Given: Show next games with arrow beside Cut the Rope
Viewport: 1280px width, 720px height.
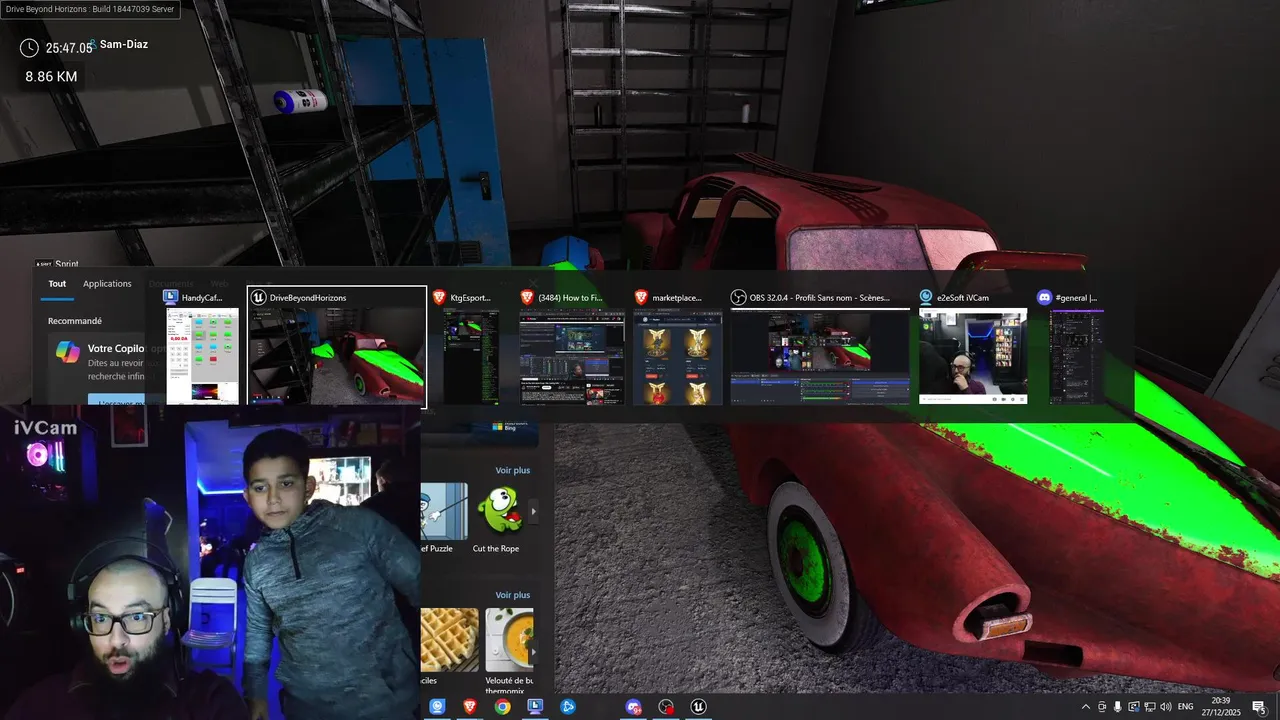Looking at the screenshot, I should point(533,511).
